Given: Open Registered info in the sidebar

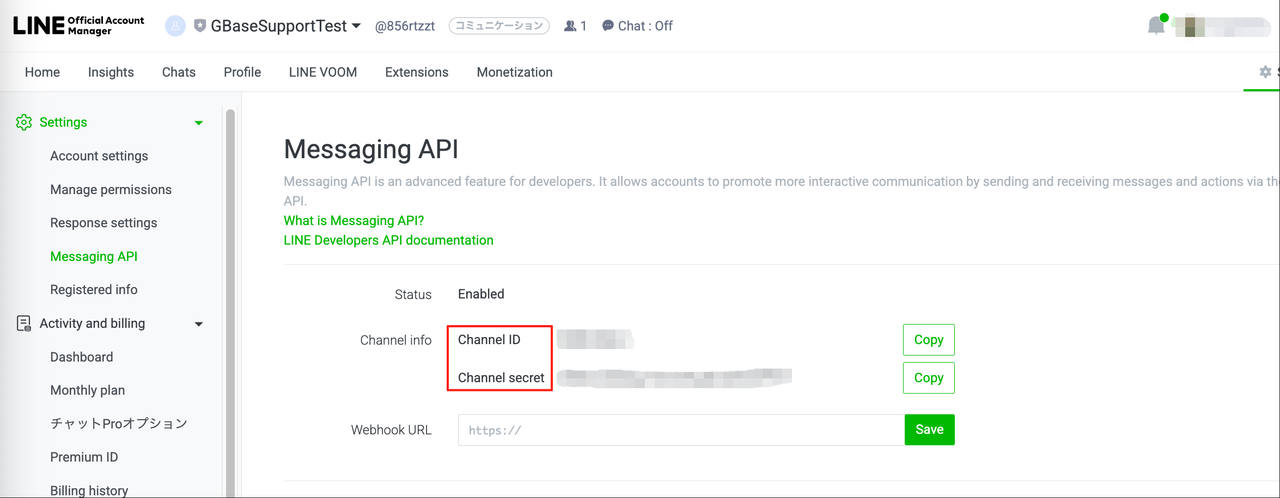Looking at the screenshot, I should click(x=94, y=289).
